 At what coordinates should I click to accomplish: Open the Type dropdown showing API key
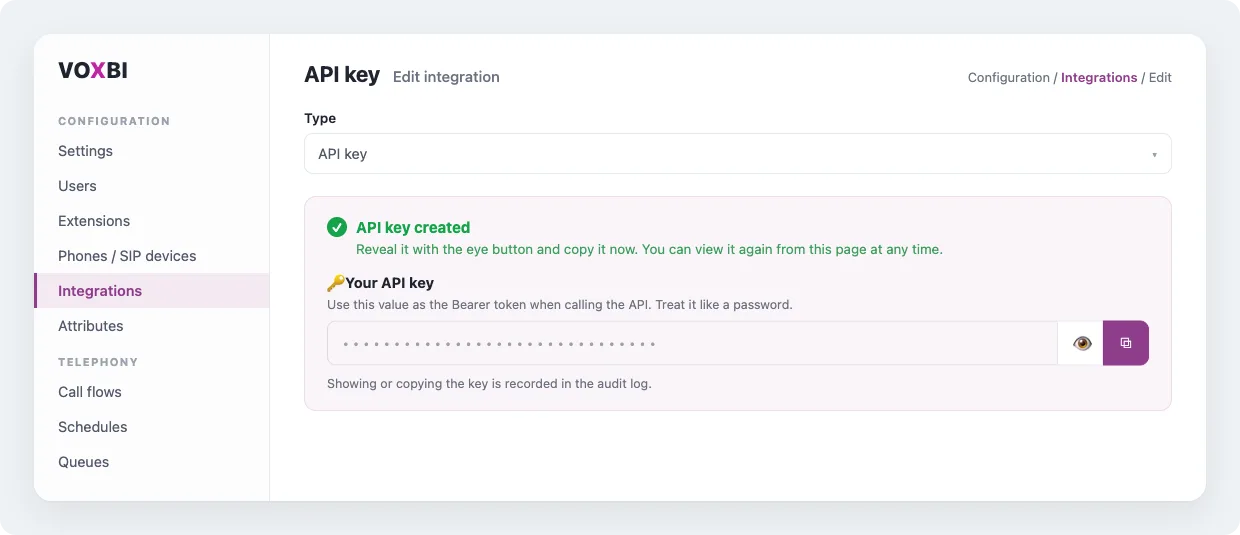pyautogui.click(x=738, y=154)
